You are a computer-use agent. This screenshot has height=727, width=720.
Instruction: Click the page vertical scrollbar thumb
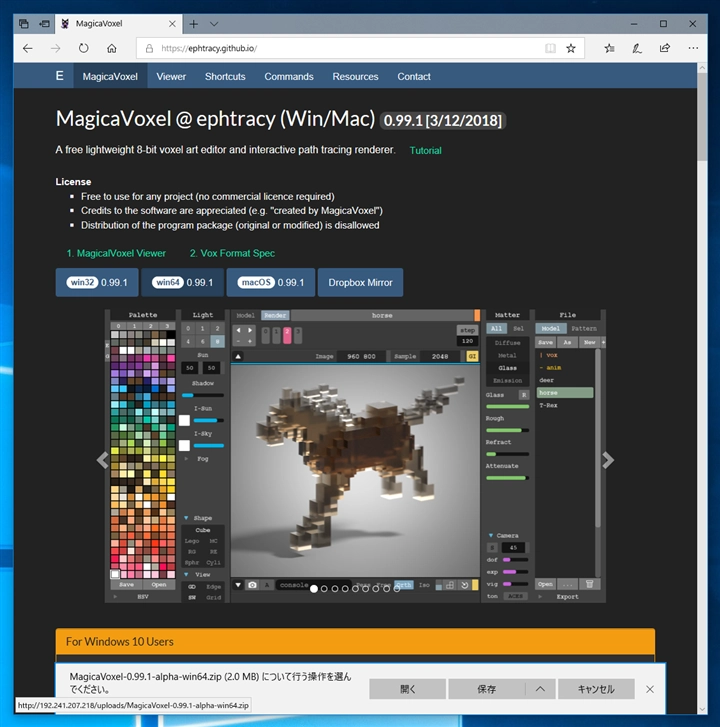[x=702, y=117]
